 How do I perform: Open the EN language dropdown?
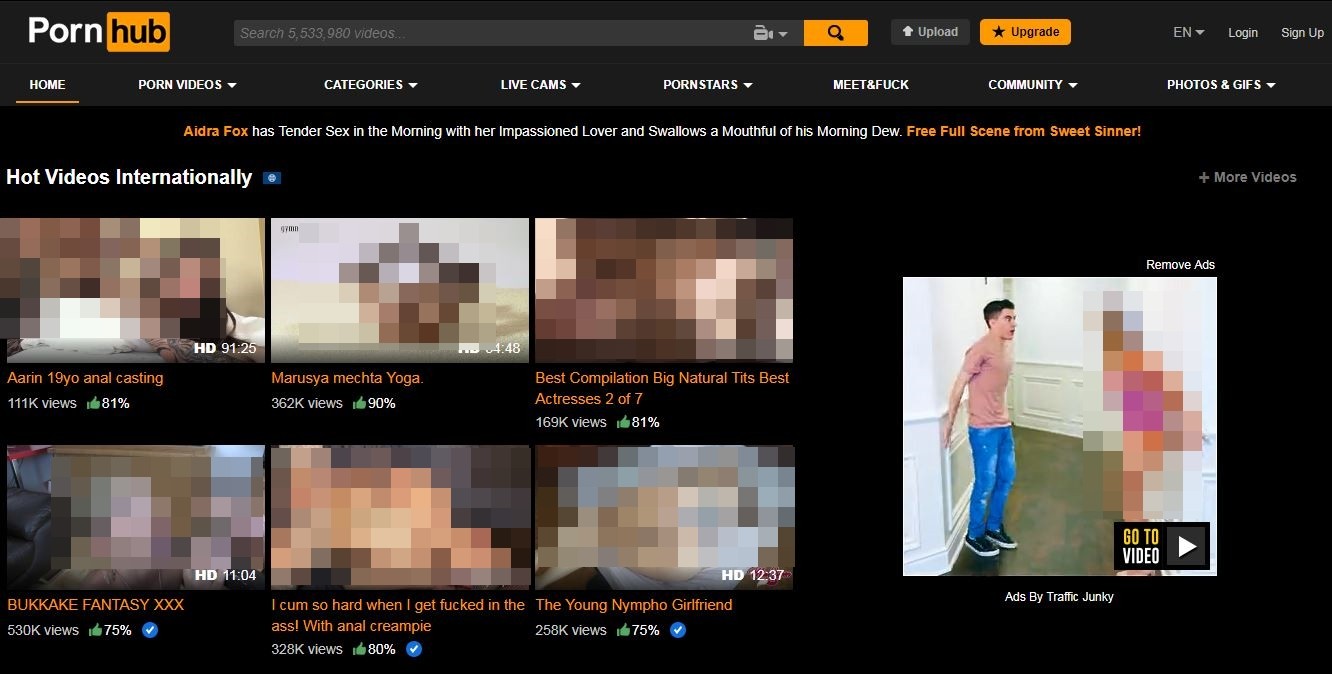point(1188,32)
